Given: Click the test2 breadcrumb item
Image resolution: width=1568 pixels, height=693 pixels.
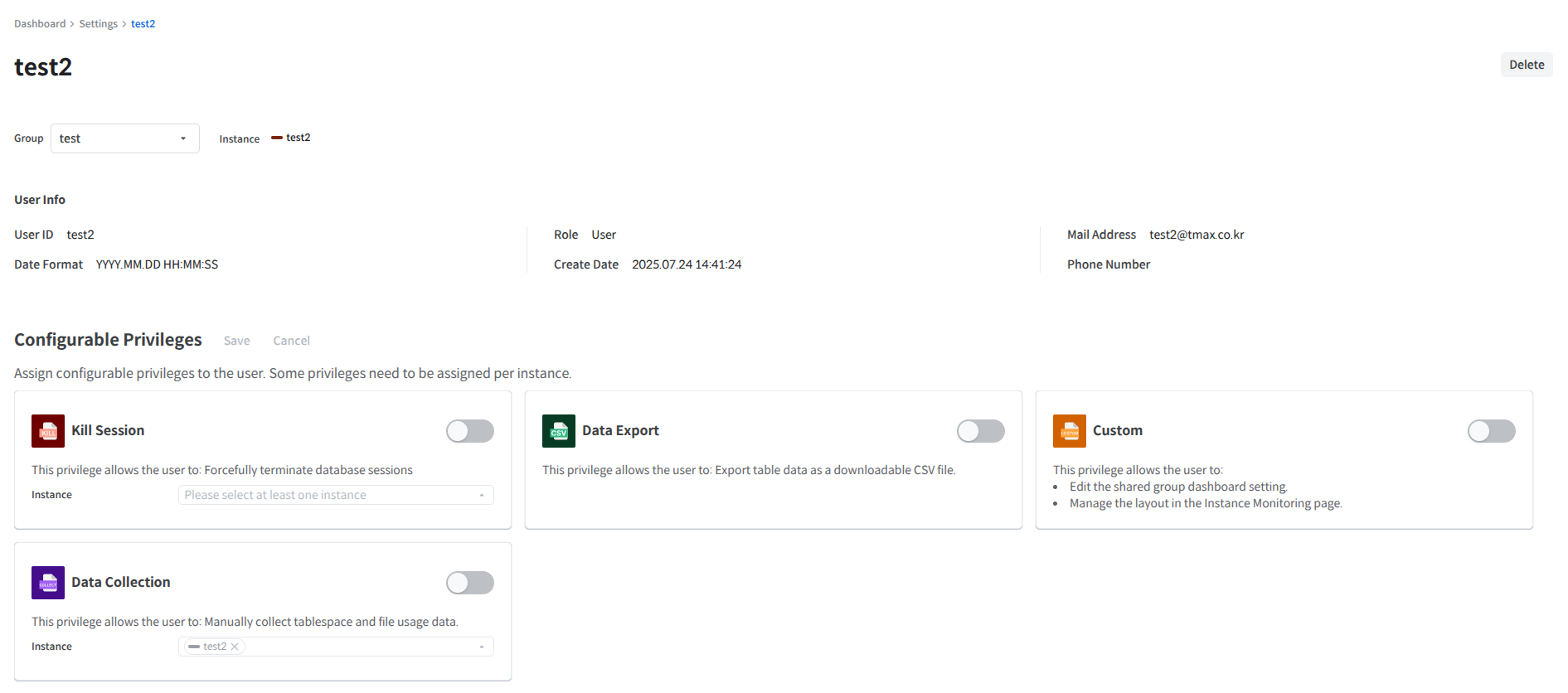Looking at the screenshot, I should [143, 24].
